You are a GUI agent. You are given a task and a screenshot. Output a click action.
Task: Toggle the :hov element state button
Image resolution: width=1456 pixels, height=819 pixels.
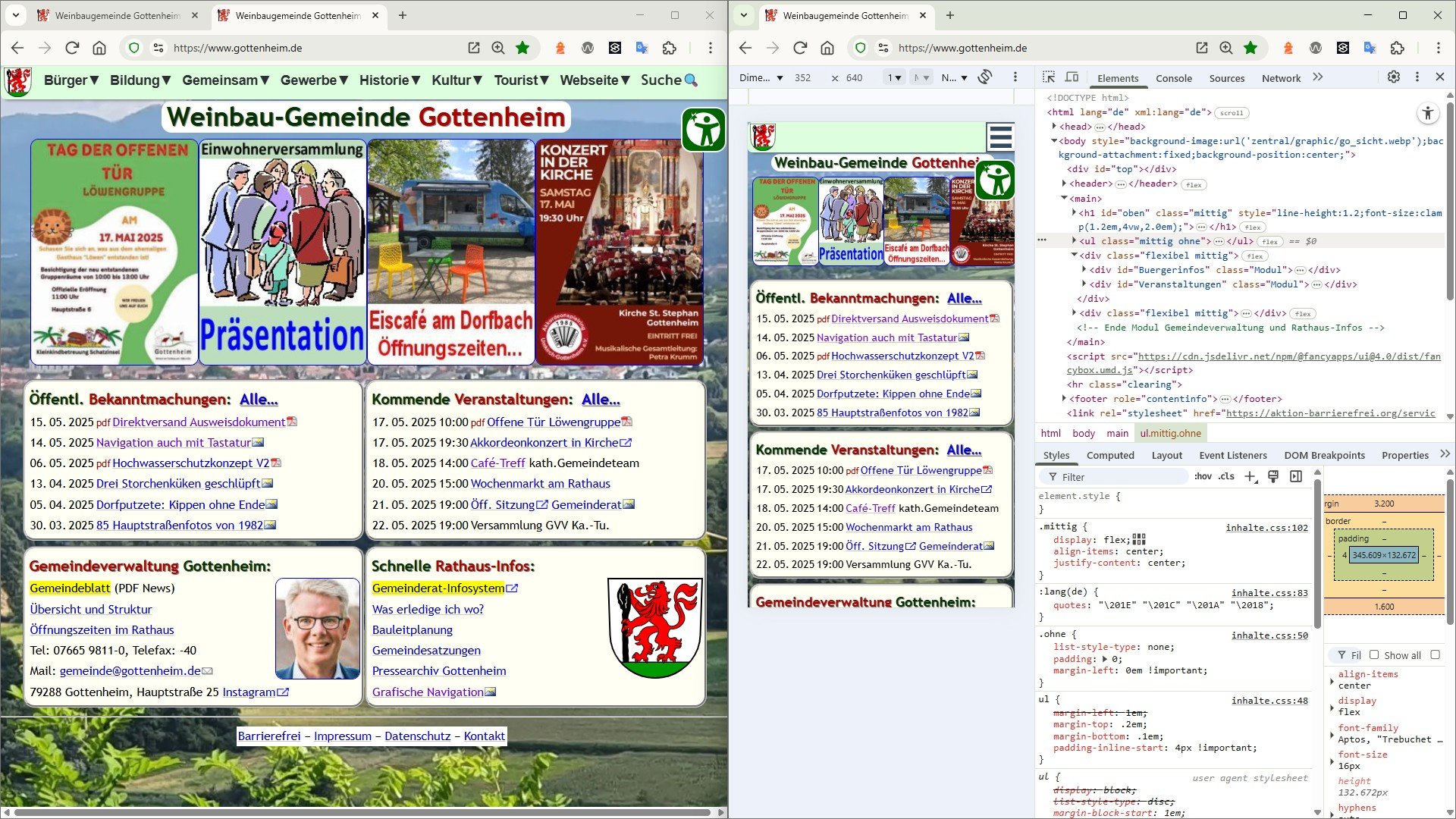coord(1203,477)
